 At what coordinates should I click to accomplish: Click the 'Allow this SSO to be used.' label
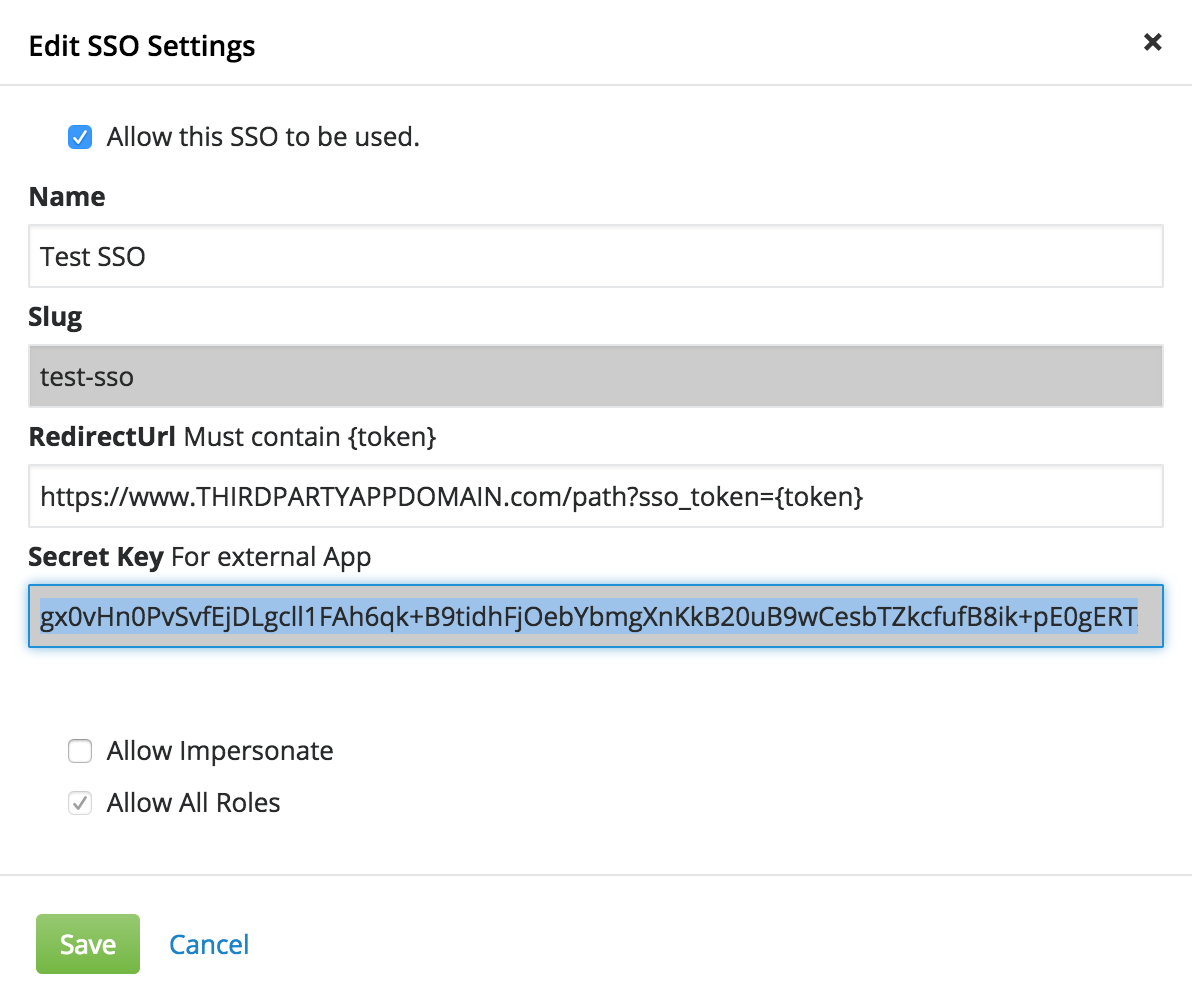(262, 137)
